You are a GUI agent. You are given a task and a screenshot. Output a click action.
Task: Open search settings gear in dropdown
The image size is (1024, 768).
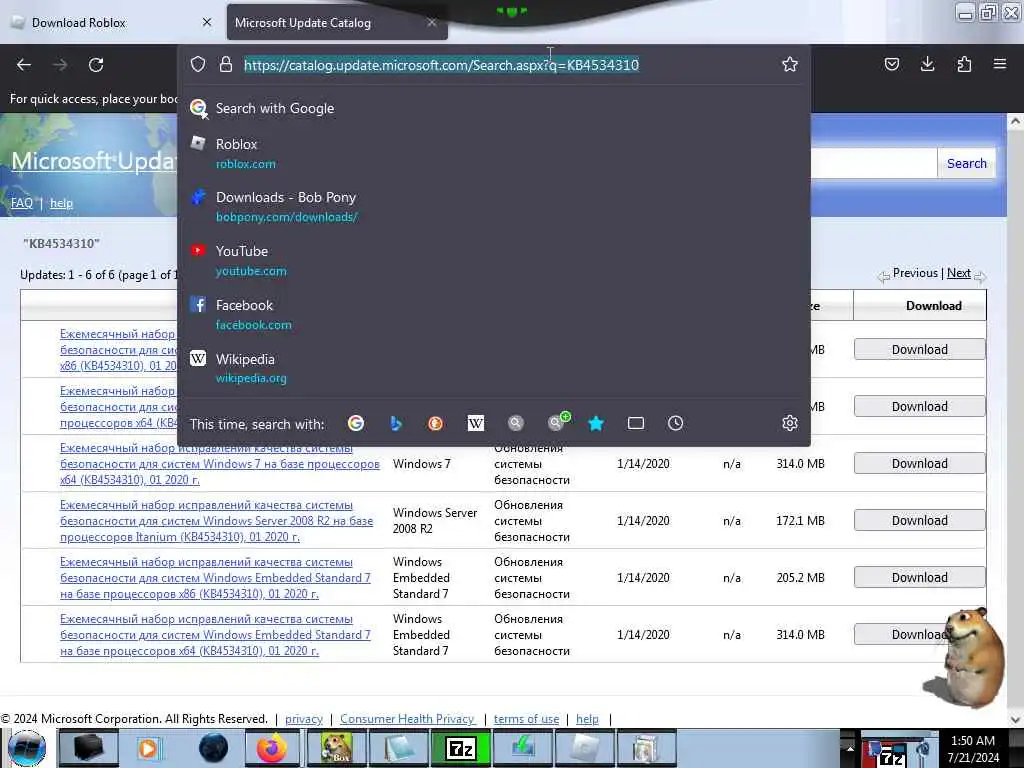(790, 423)
